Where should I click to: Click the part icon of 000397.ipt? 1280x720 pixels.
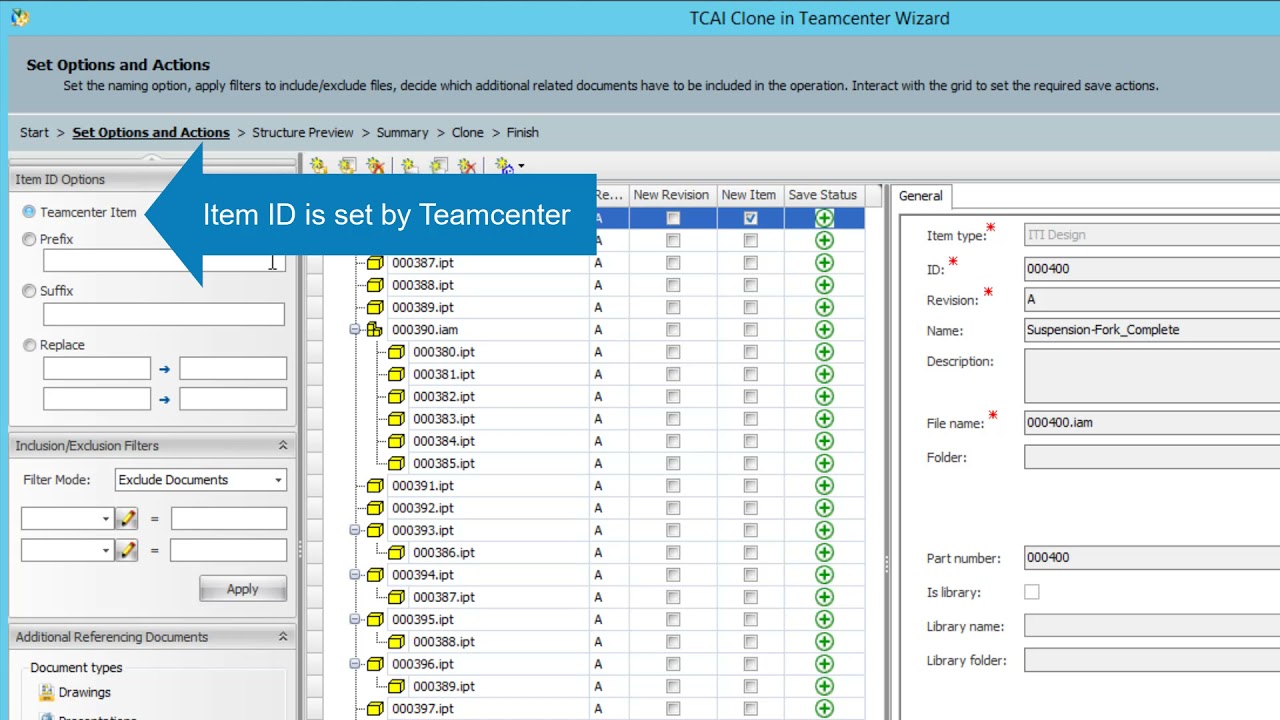(375, 708)
